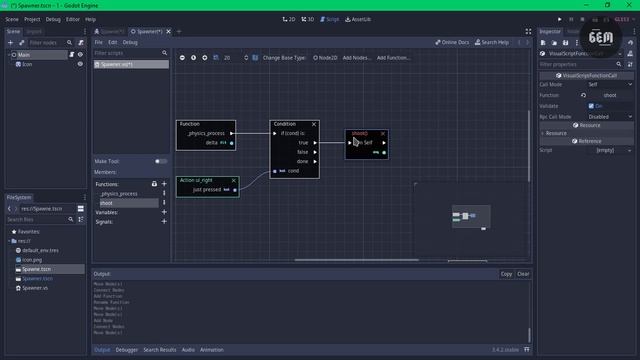The image size is (640, 360).
Task: Load resource icon in Inspector
Action: coord(554,42)
